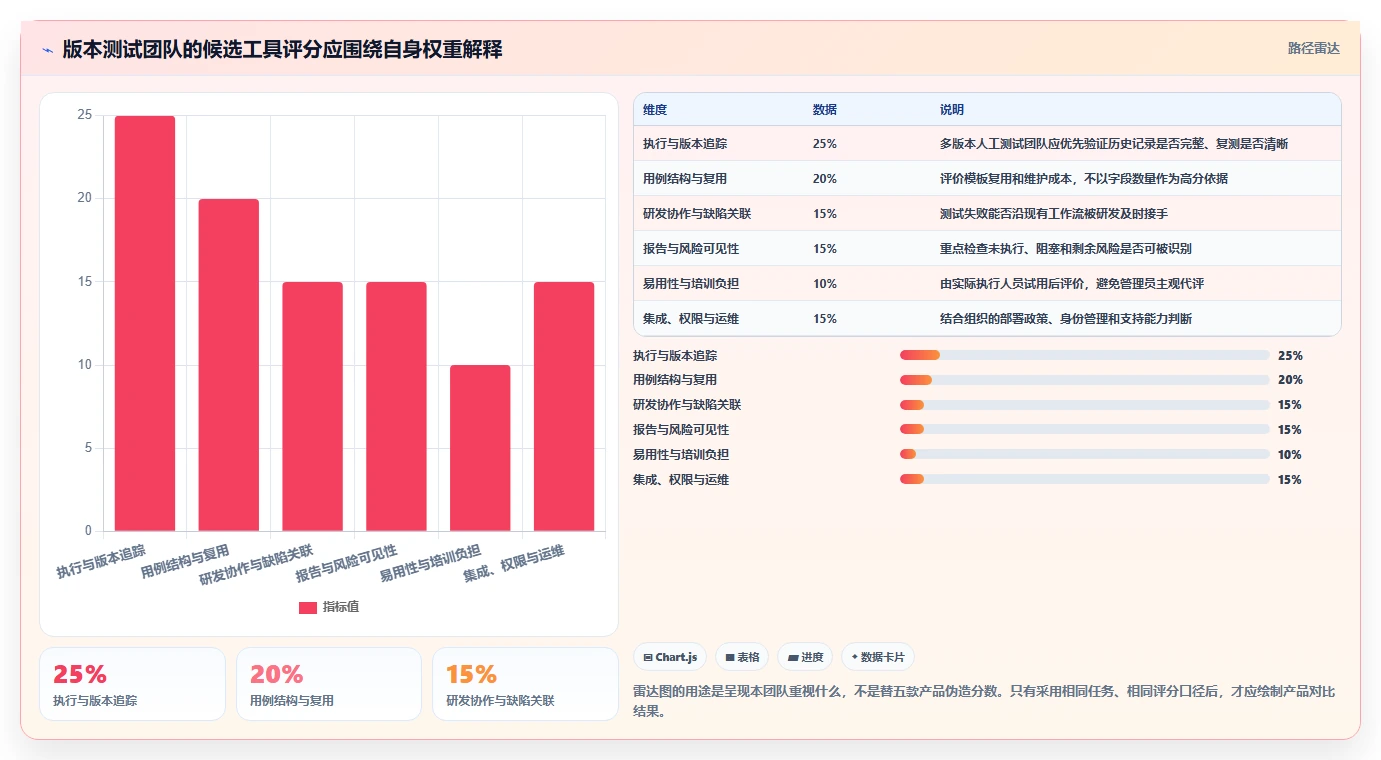
Task: Click description 测试失败能否沿现有工作流被研发及时接手
Action: (1054, 214)
